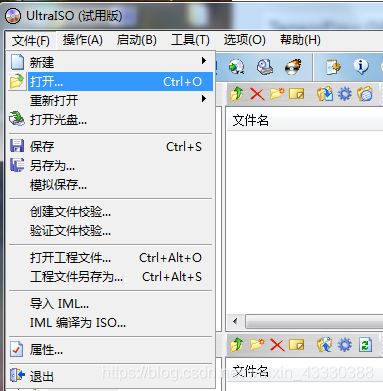Click the checkmark page icon beside 属性
Image resolution: width=383 pixels, height=391 pixels.
(x=17, y=349)
